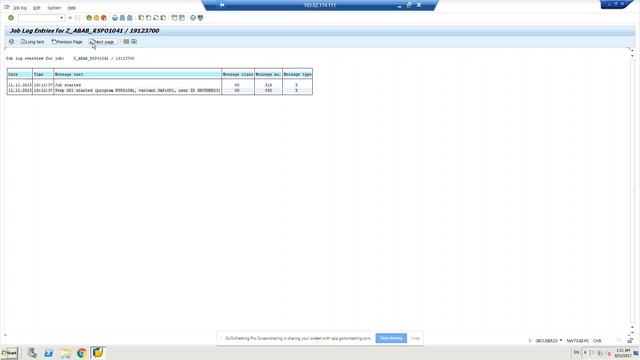Expand the status bar triangle left of GKCUSER23
The width and height of the screenshot is (640, 360).
(x=530, y=340)
